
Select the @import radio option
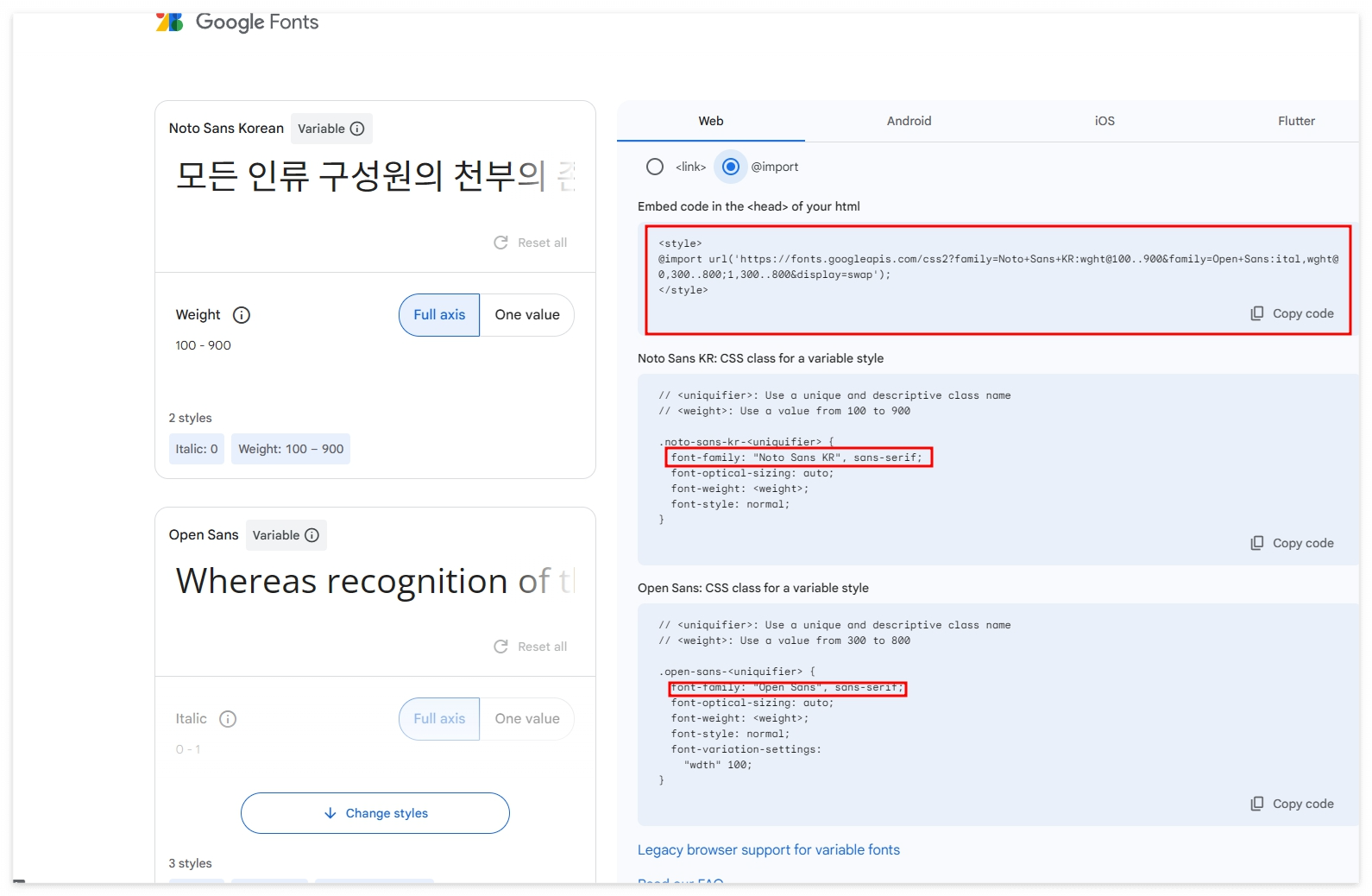(731, 167)
